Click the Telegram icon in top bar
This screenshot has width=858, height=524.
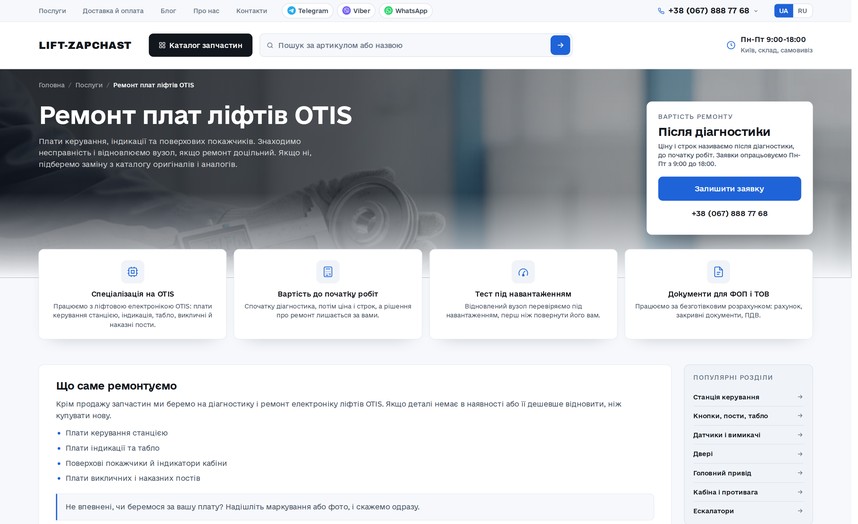pyautogui.click(x=291, y=10)
